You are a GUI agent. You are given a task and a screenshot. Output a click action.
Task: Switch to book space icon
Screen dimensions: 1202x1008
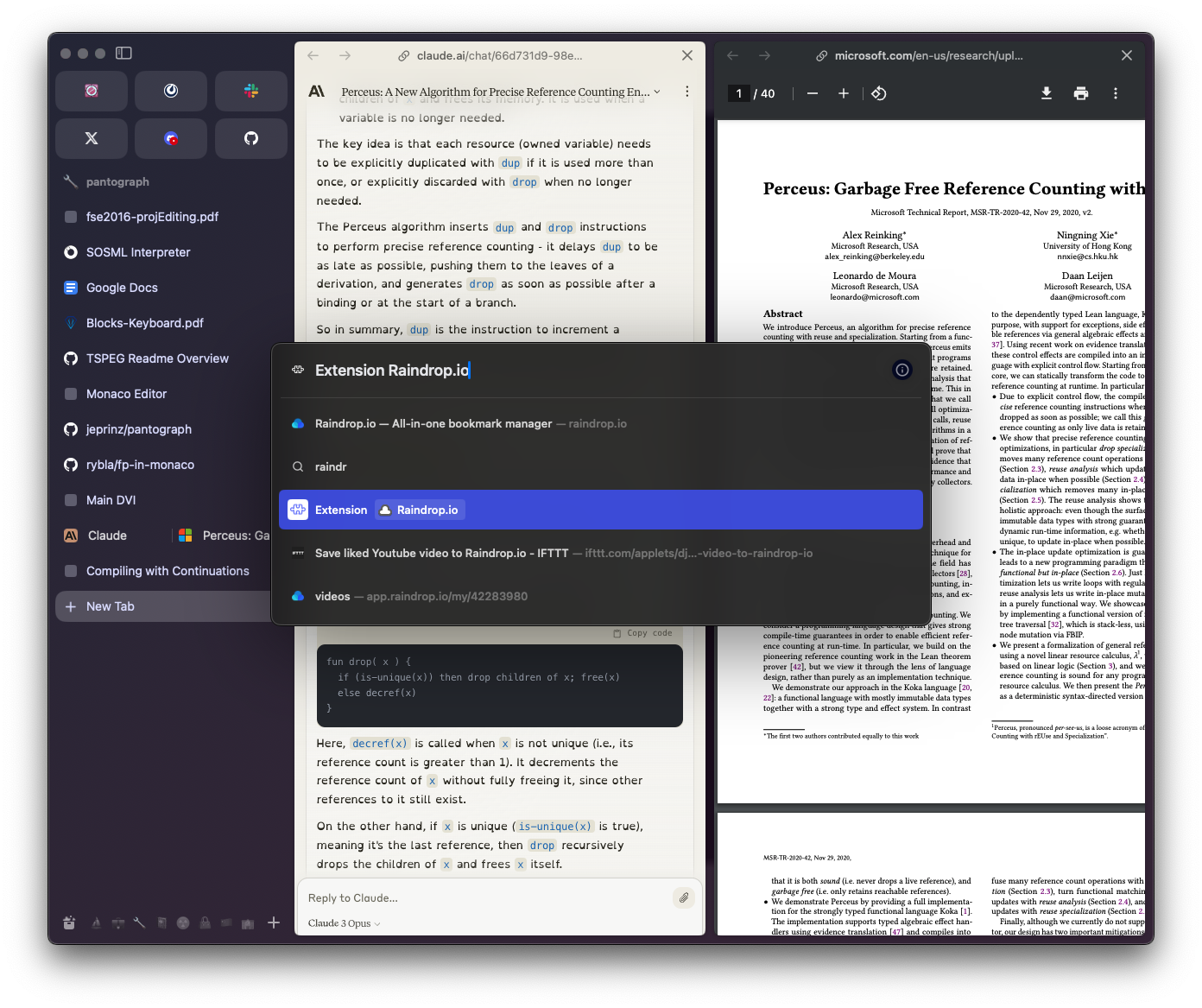(x=161, y=922)
